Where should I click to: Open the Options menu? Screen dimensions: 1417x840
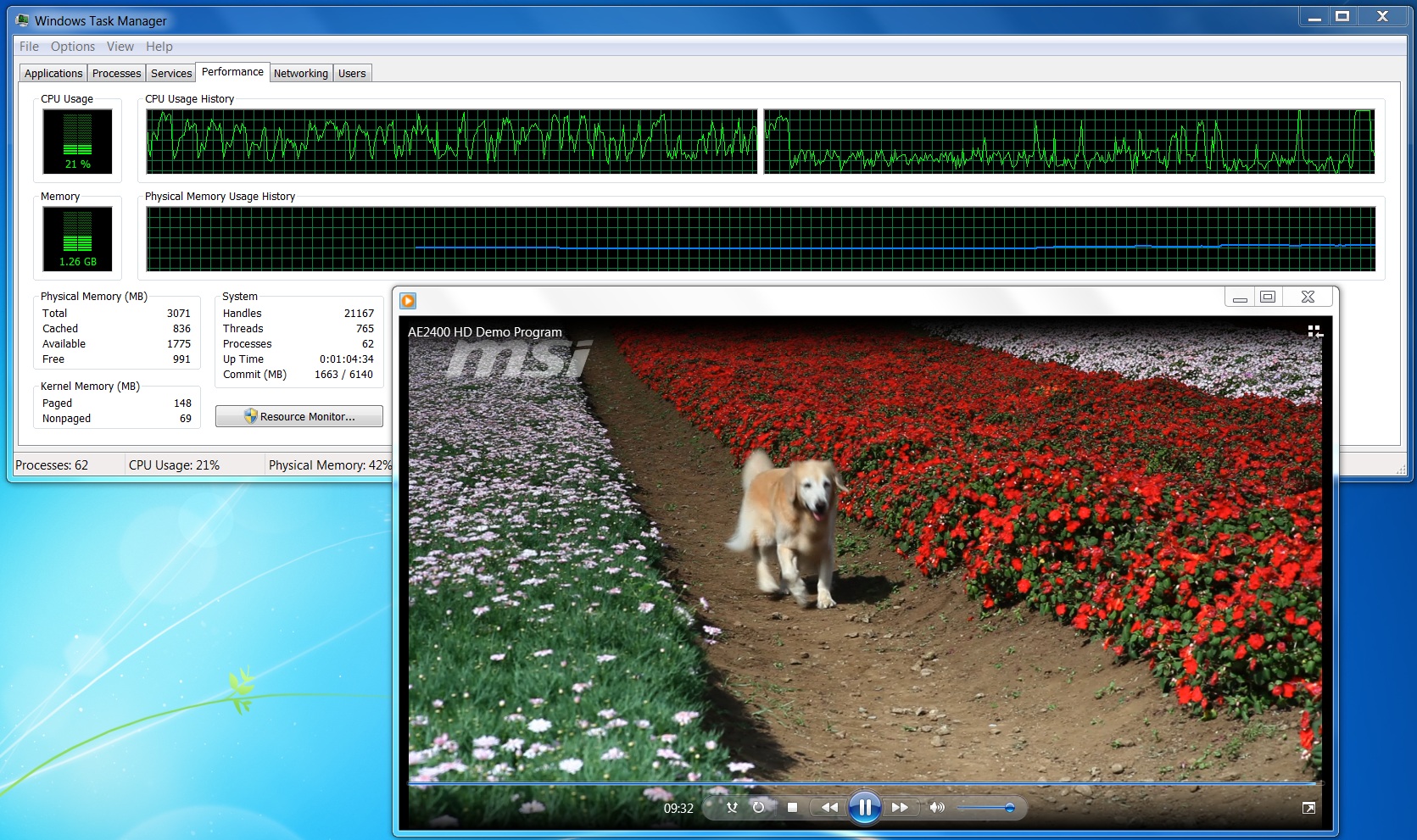[x=72, y=47]
